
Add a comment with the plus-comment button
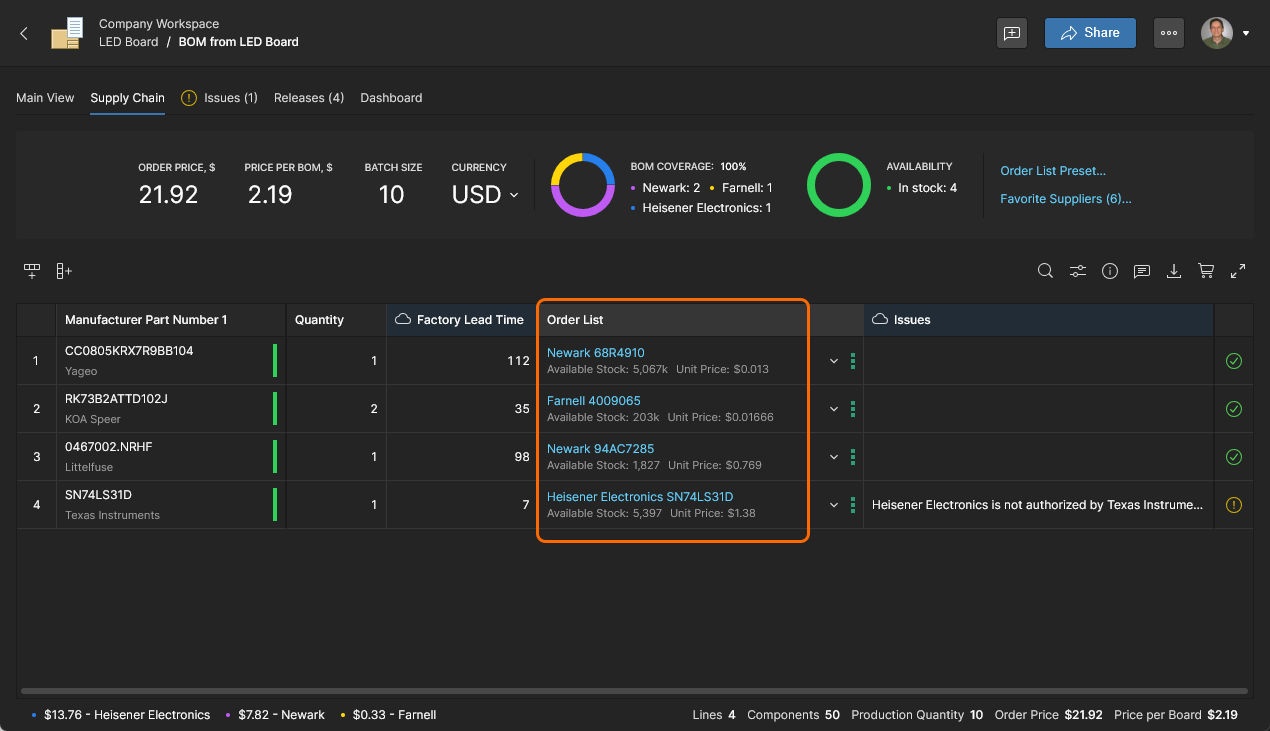click(1012, 33)
